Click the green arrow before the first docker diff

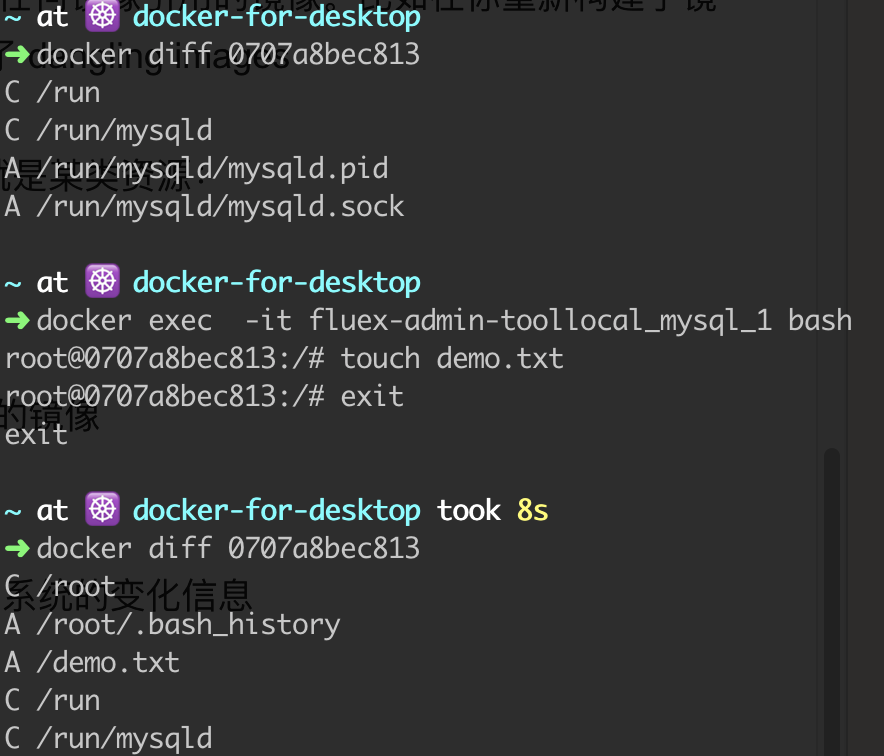tap(17, 55)
